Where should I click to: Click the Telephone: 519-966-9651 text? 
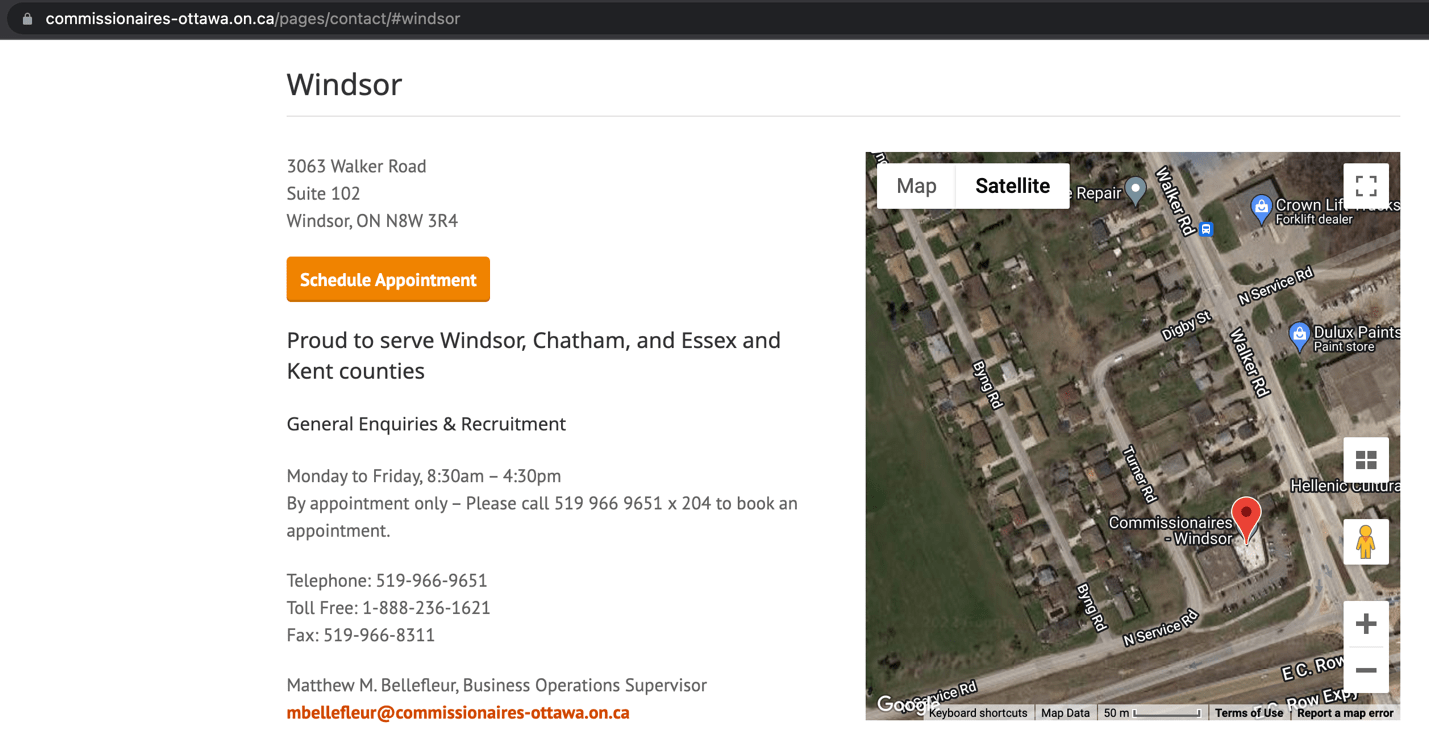click(x=387, y=580)
